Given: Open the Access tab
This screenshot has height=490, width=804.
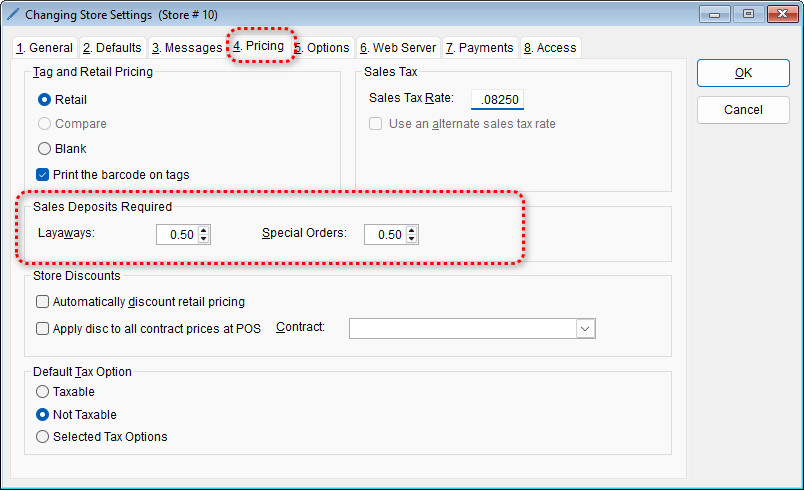Looking at the screenshot, I should 549,48.
